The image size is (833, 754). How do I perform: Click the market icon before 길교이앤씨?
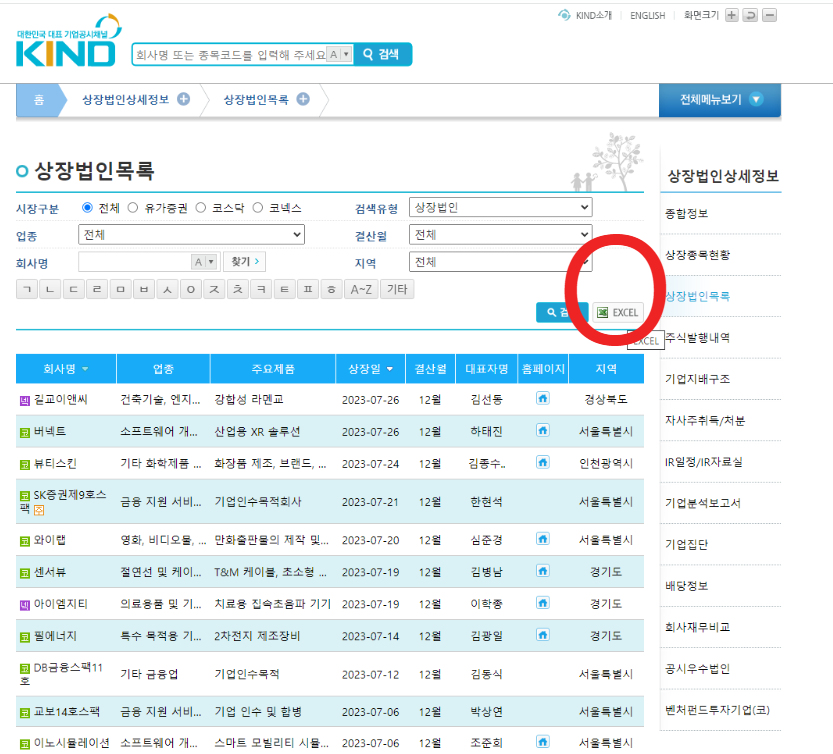coord(24,401)
